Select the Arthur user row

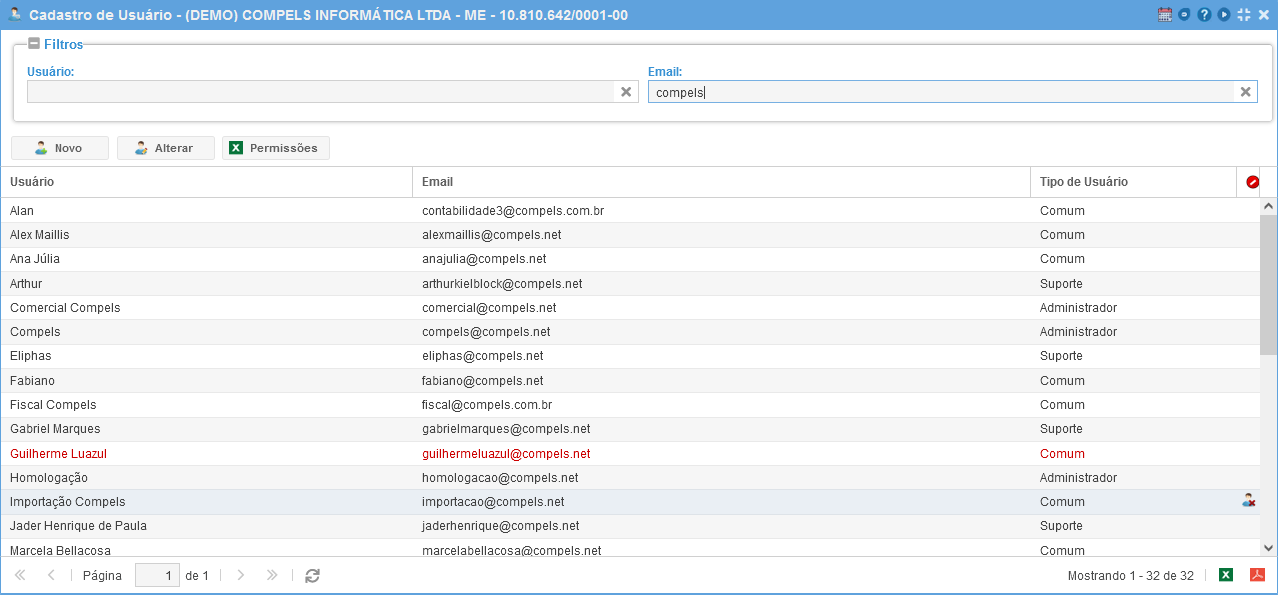pos(630,283)
